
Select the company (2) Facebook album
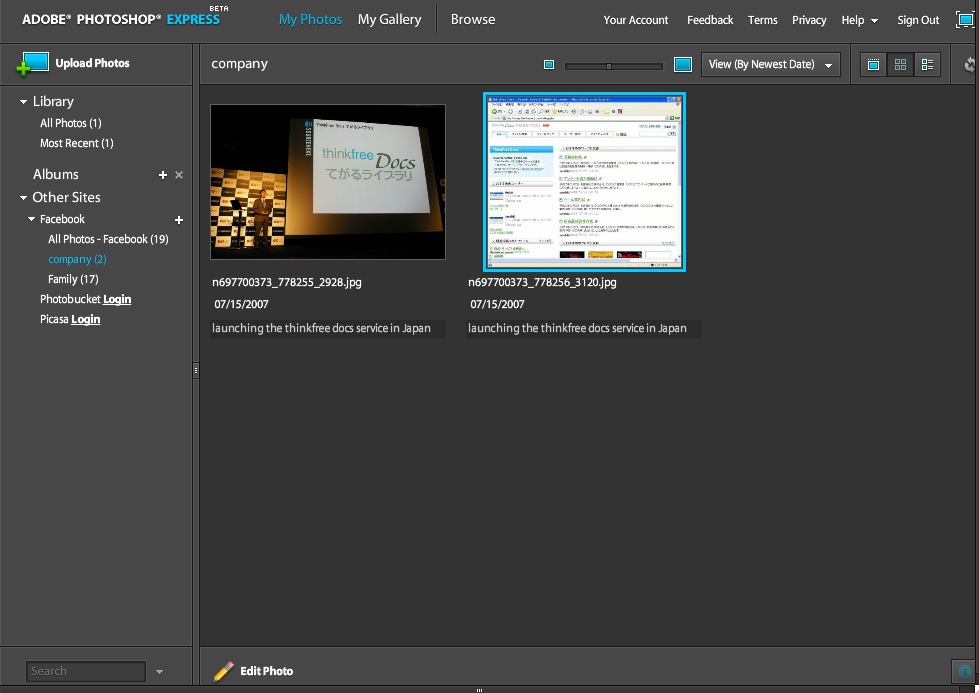(77, 259)
